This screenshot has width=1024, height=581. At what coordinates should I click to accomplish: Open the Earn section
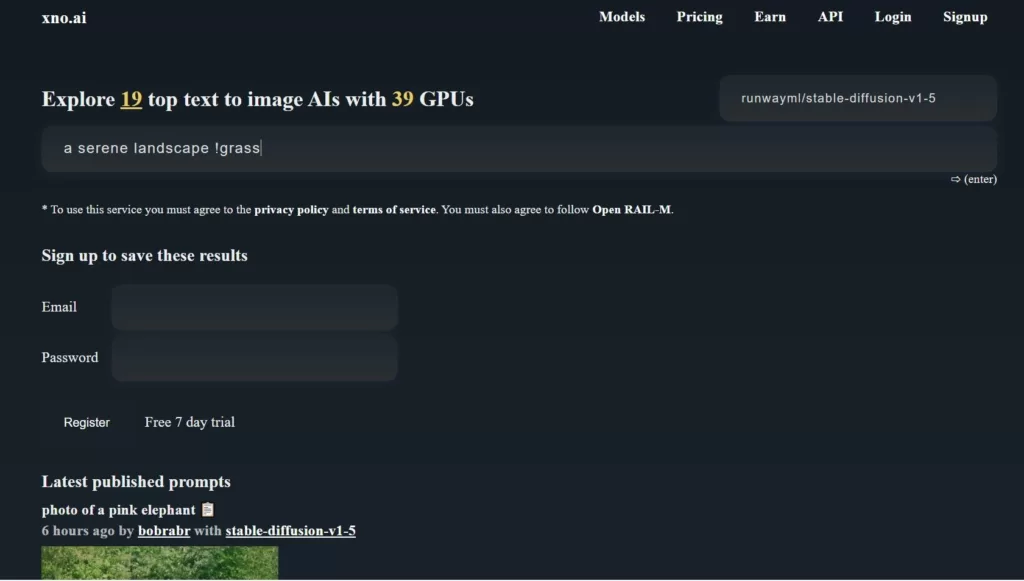click(x=769, y=17)
